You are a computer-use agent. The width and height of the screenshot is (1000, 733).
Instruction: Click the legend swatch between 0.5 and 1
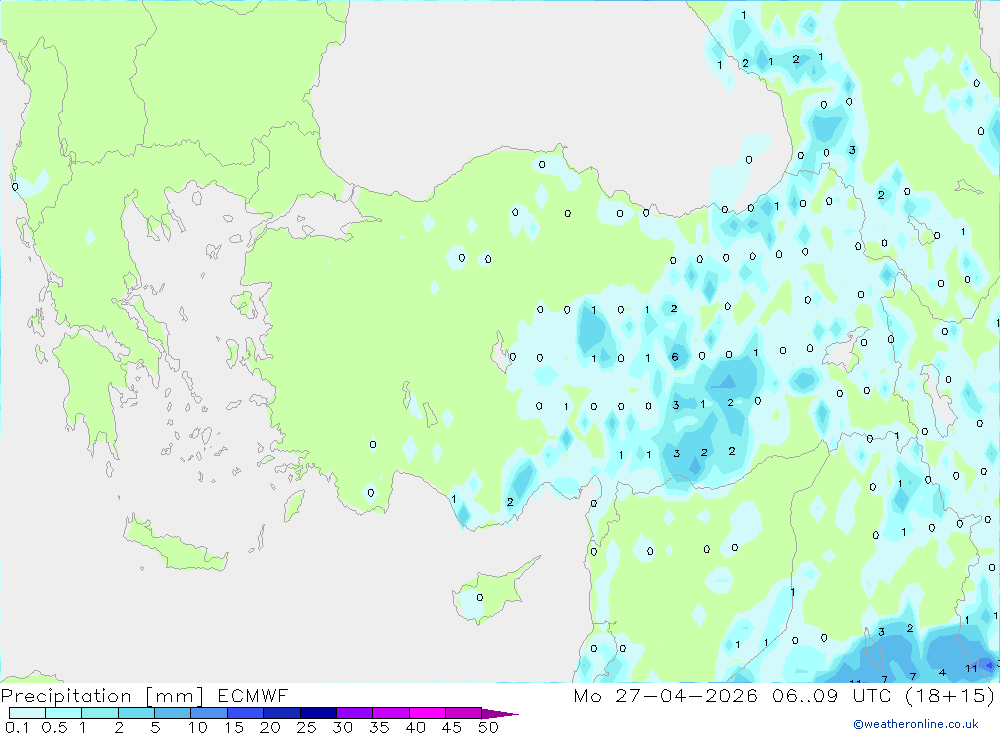point(63,713)
